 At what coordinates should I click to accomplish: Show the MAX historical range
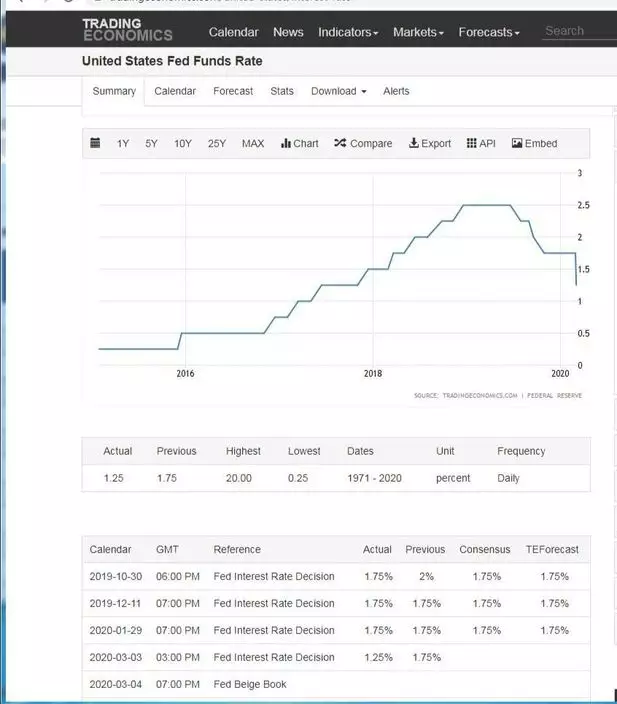click(x=253, y=143)
